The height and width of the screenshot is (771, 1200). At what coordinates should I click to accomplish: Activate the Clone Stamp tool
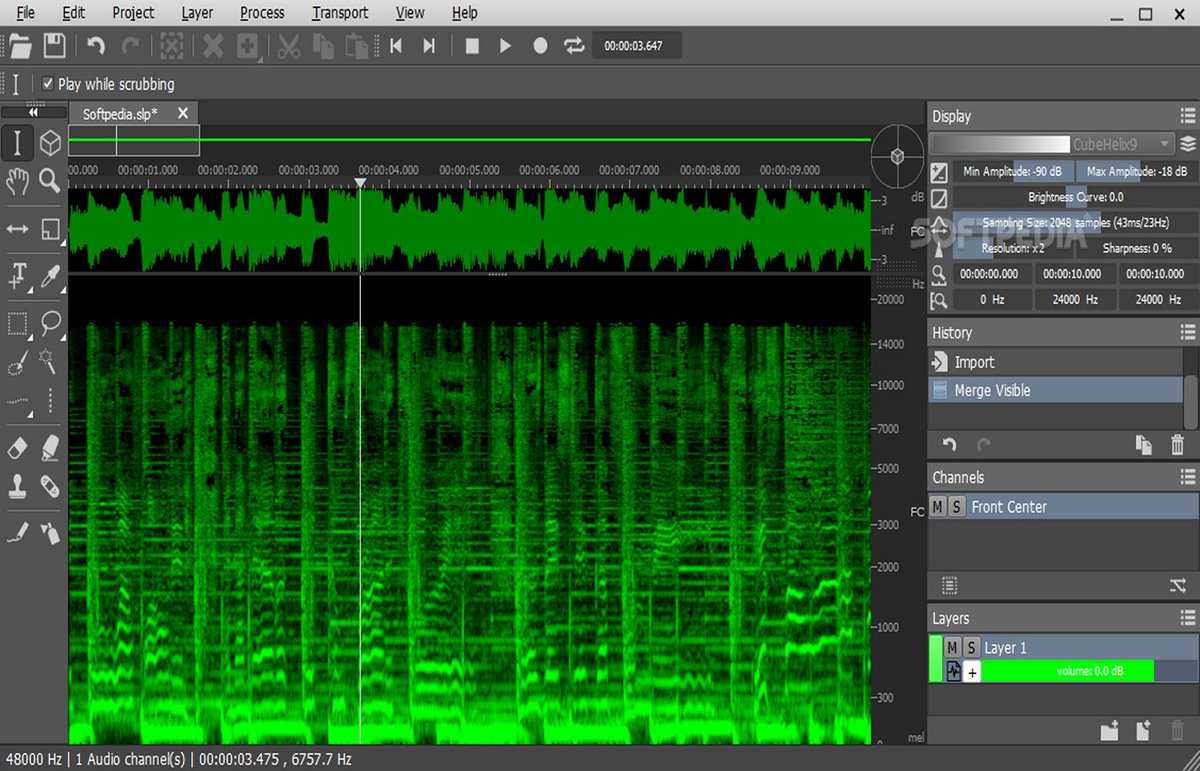point(17,487)
